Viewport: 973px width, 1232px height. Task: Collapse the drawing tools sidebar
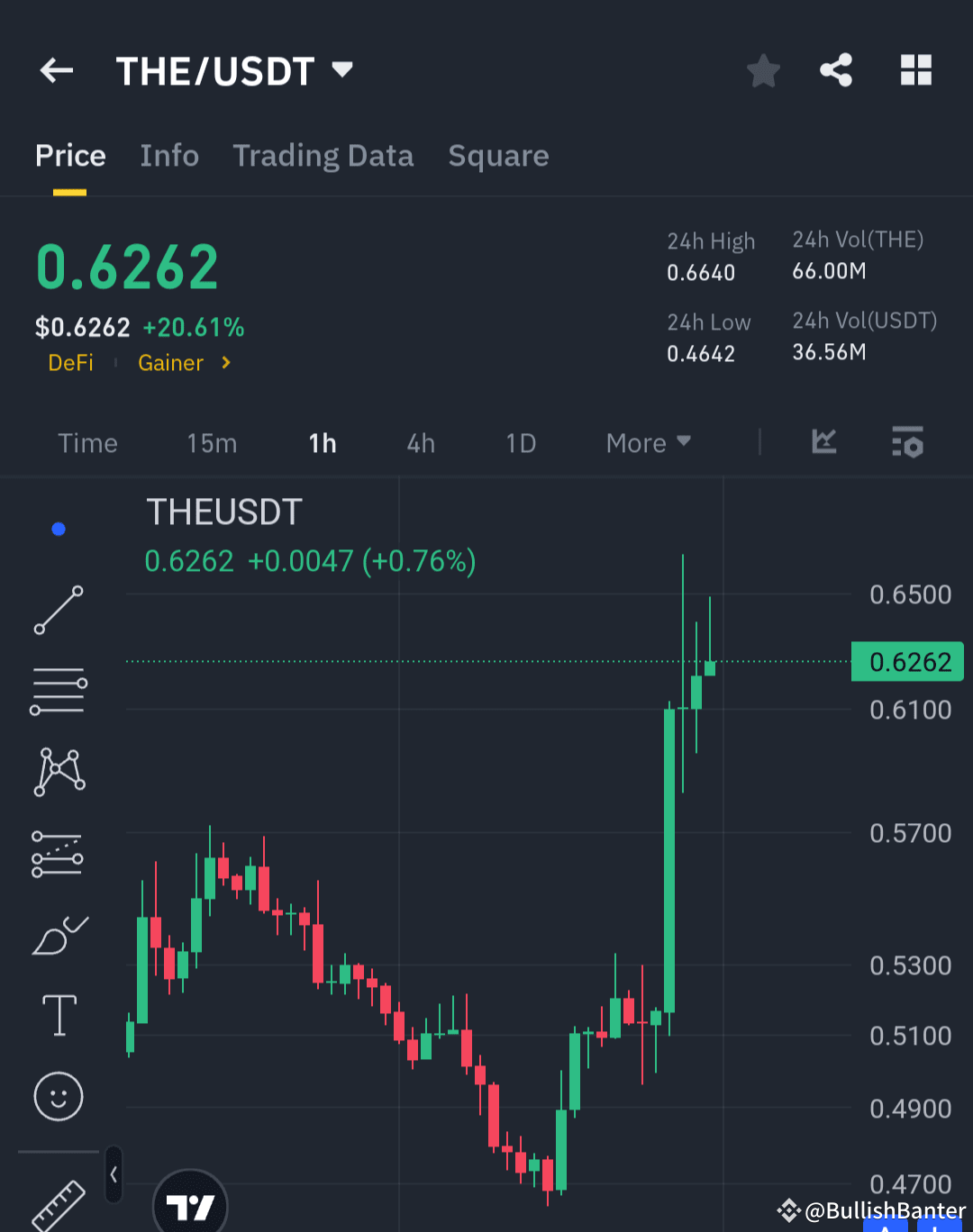[114, 1175]
